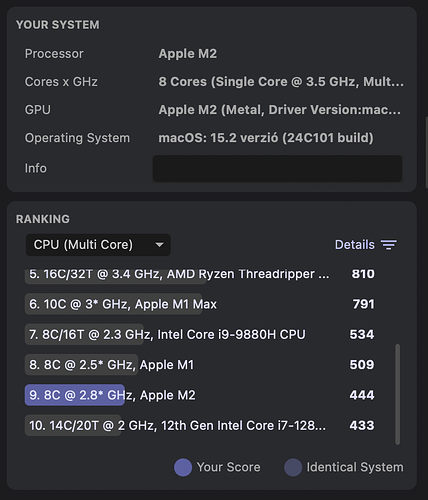This screenshot has width=428, height=500.
Task: Open the CPU (Multi Core) ranking dropdown
Action: click(x=98, y=245)
